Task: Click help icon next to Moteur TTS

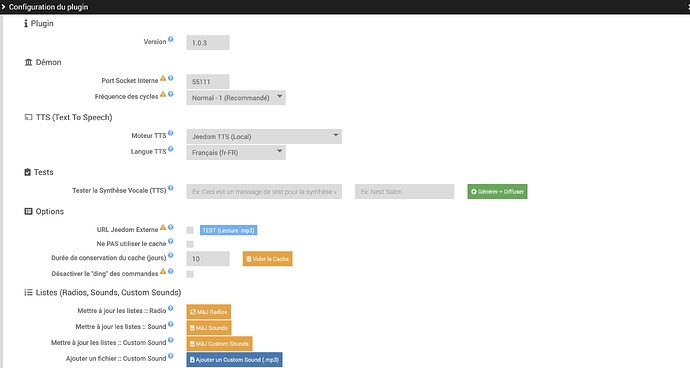Action: click(171, 133)
